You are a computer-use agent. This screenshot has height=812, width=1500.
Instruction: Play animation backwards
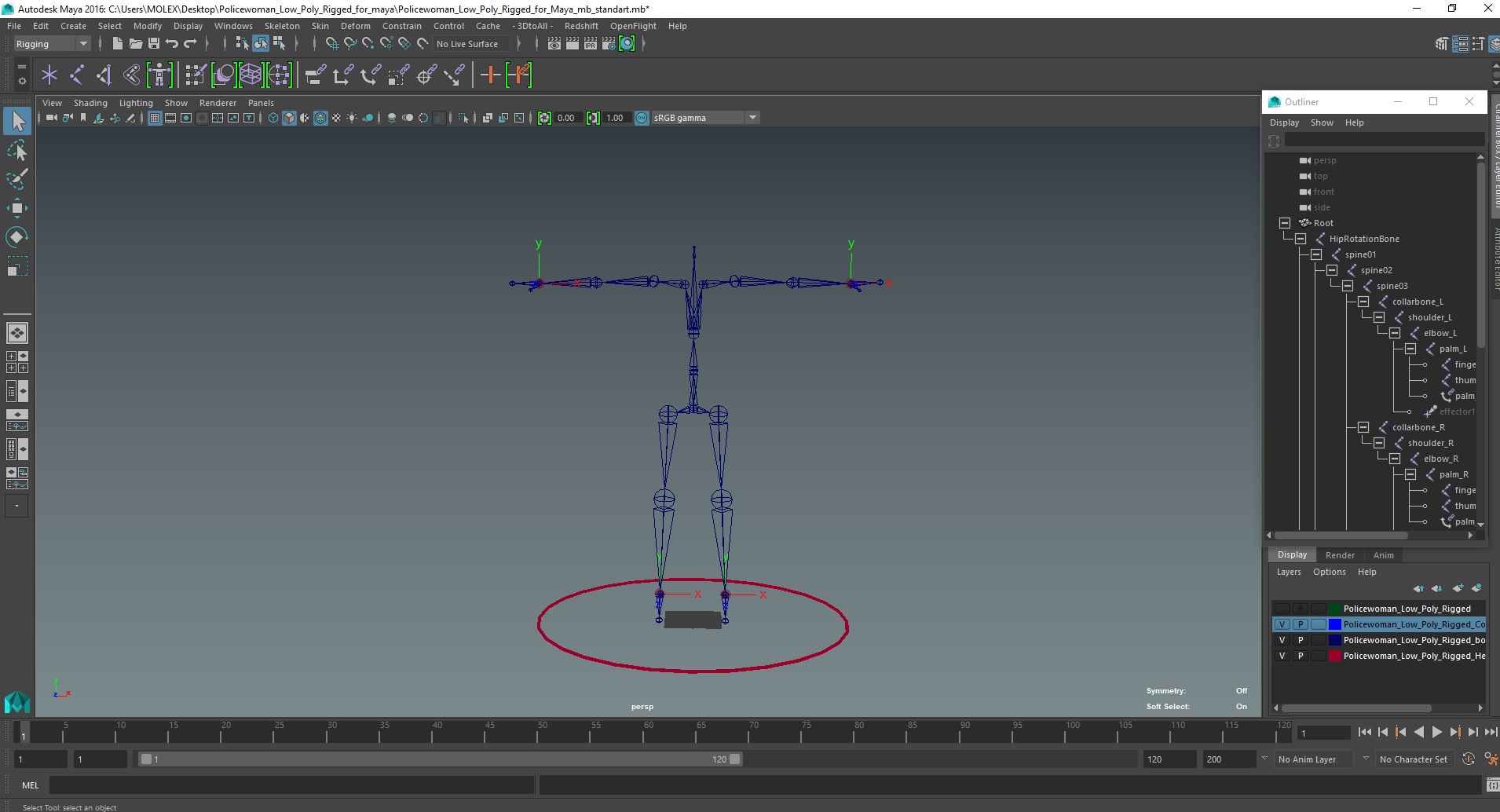pyautogui.click(x=1418, y=732)
